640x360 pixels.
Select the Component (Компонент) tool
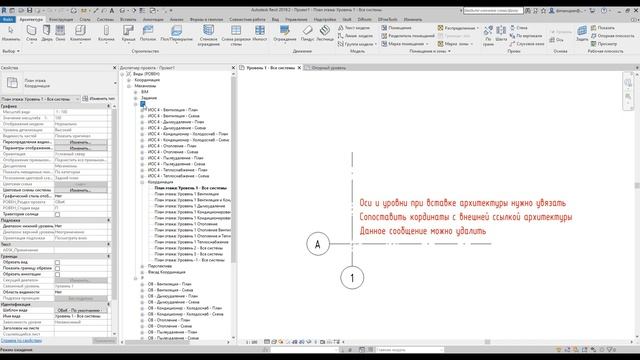(80, 33)
